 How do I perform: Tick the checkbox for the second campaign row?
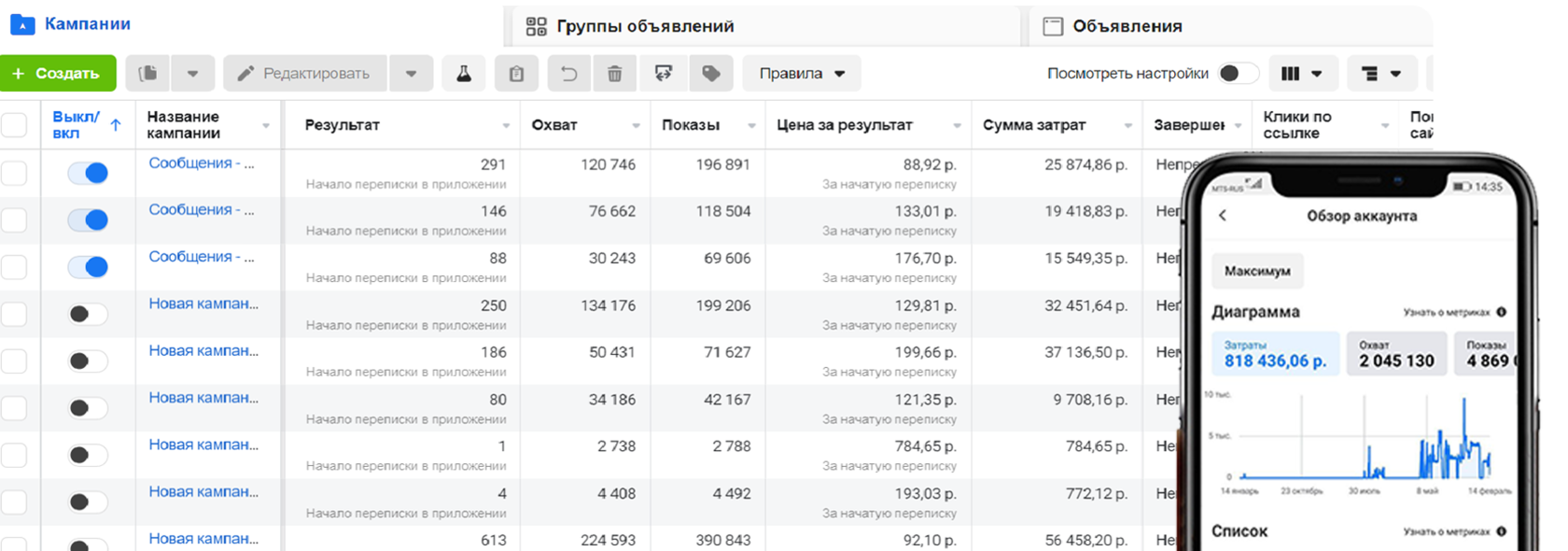[14, 220]
